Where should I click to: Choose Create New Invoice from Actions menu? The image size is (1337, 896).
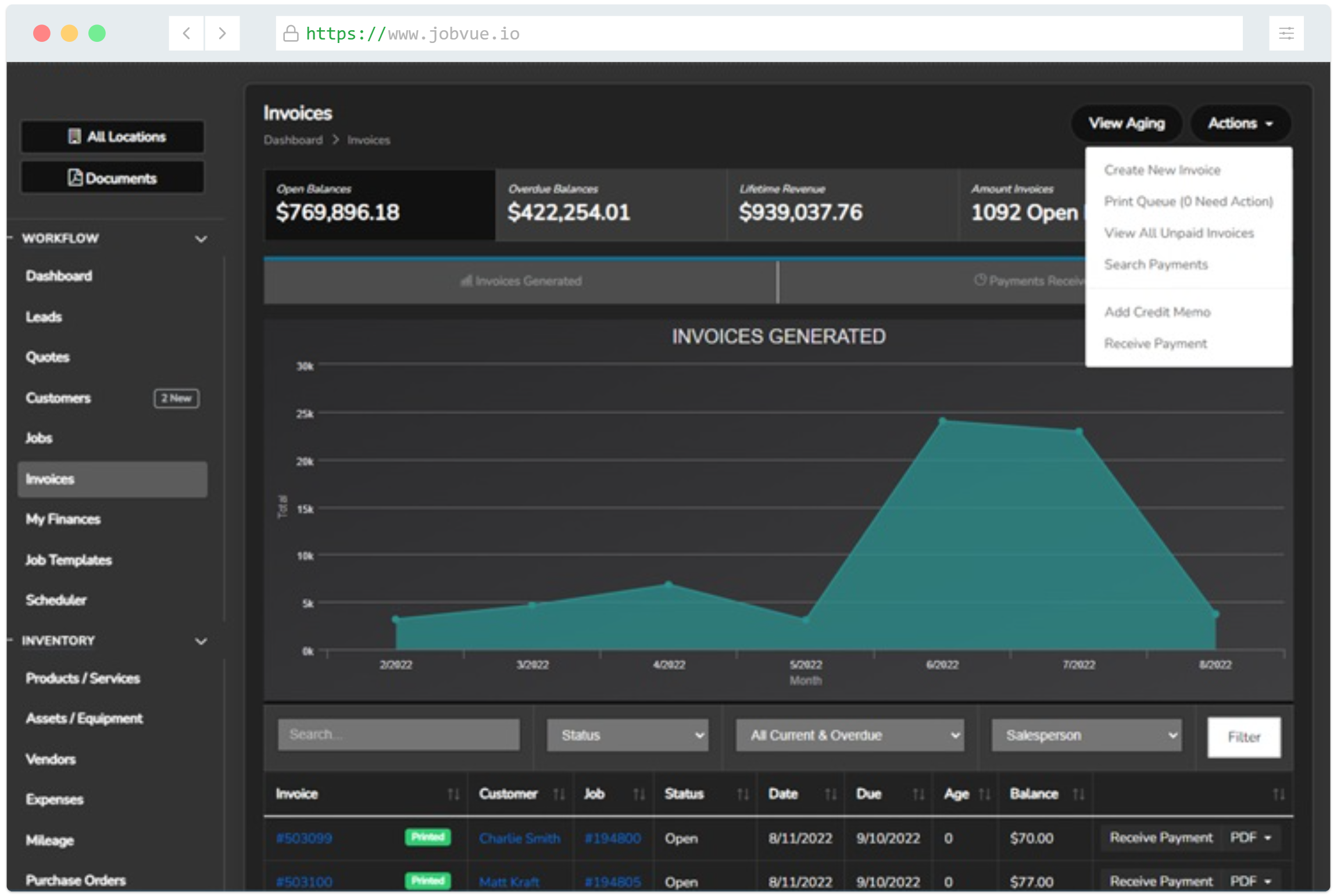click(1162, 170)
